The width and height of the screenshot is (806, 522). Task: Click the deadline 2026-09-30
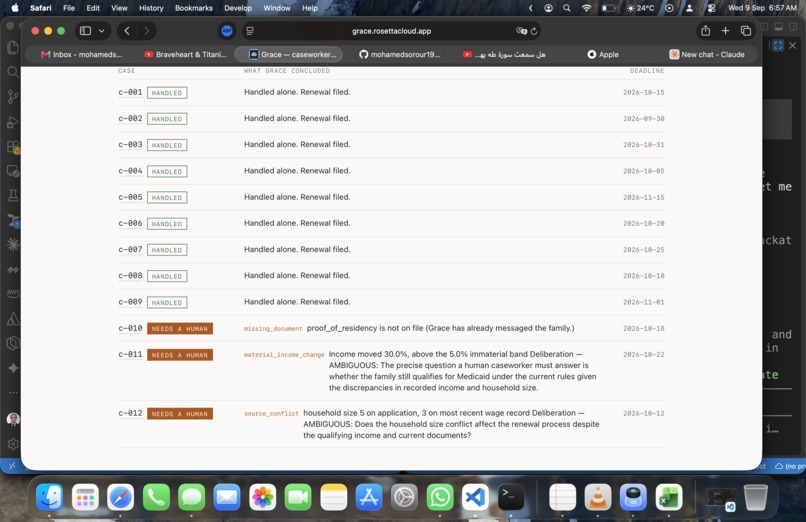tap(644, 119)
